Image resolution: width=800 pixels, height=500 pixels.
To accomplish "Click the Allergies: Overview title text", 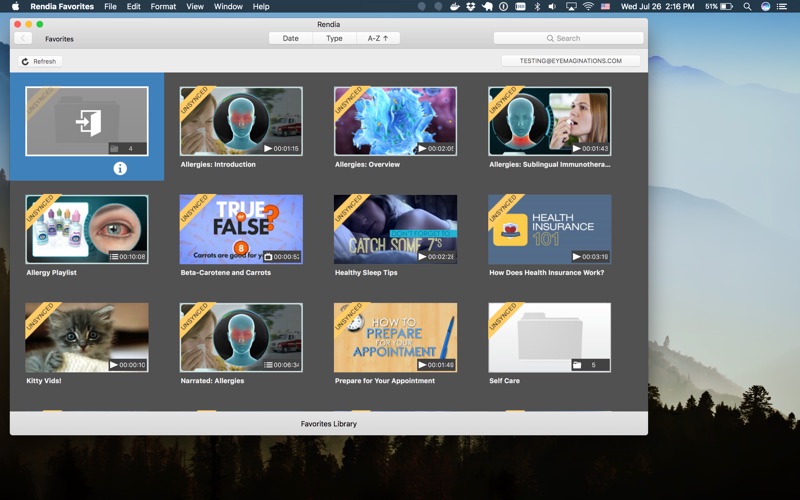I will [x=367, y=164].
